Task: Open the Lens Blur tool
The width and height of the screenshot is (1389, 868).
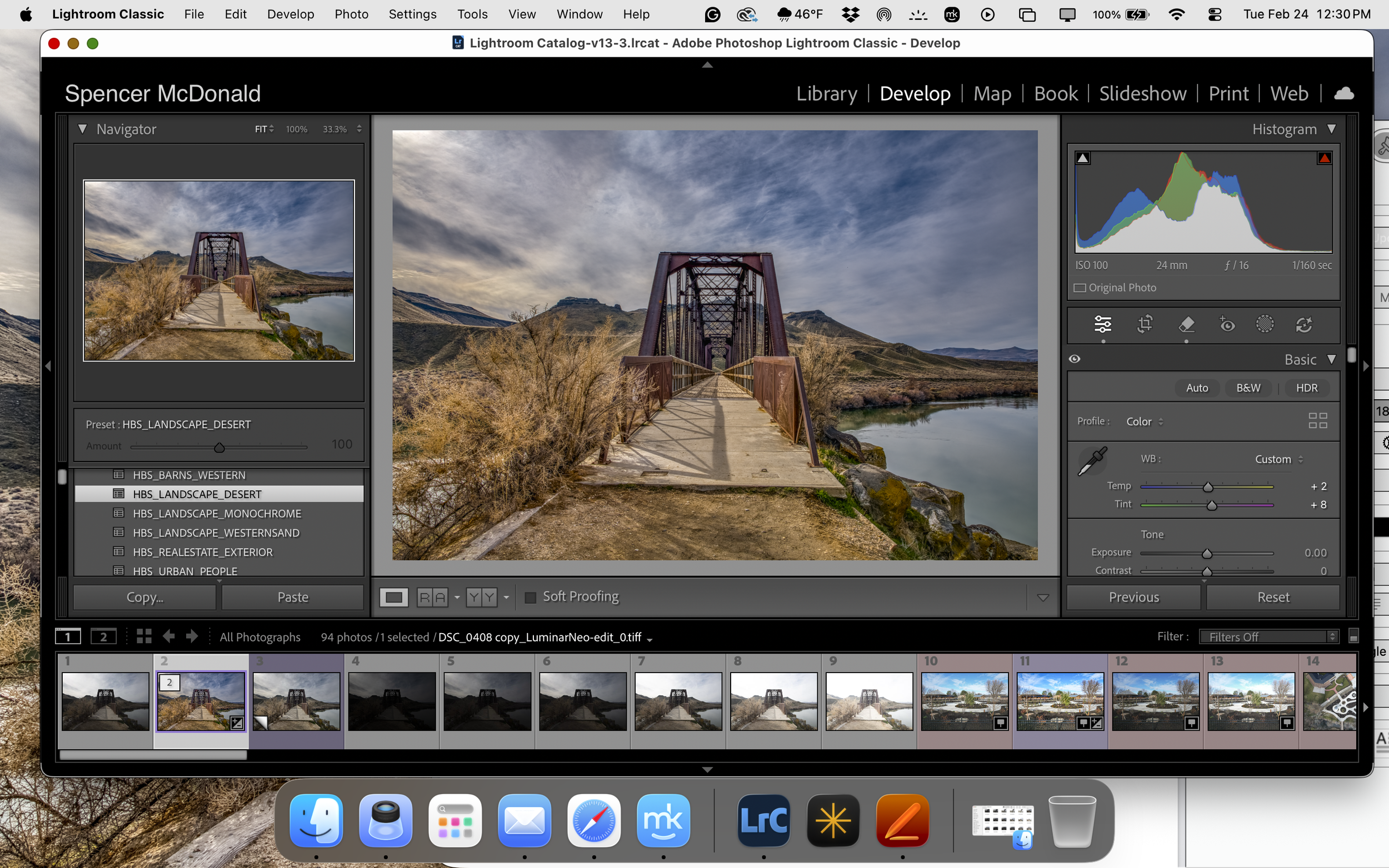Action: pos(1305,324)
